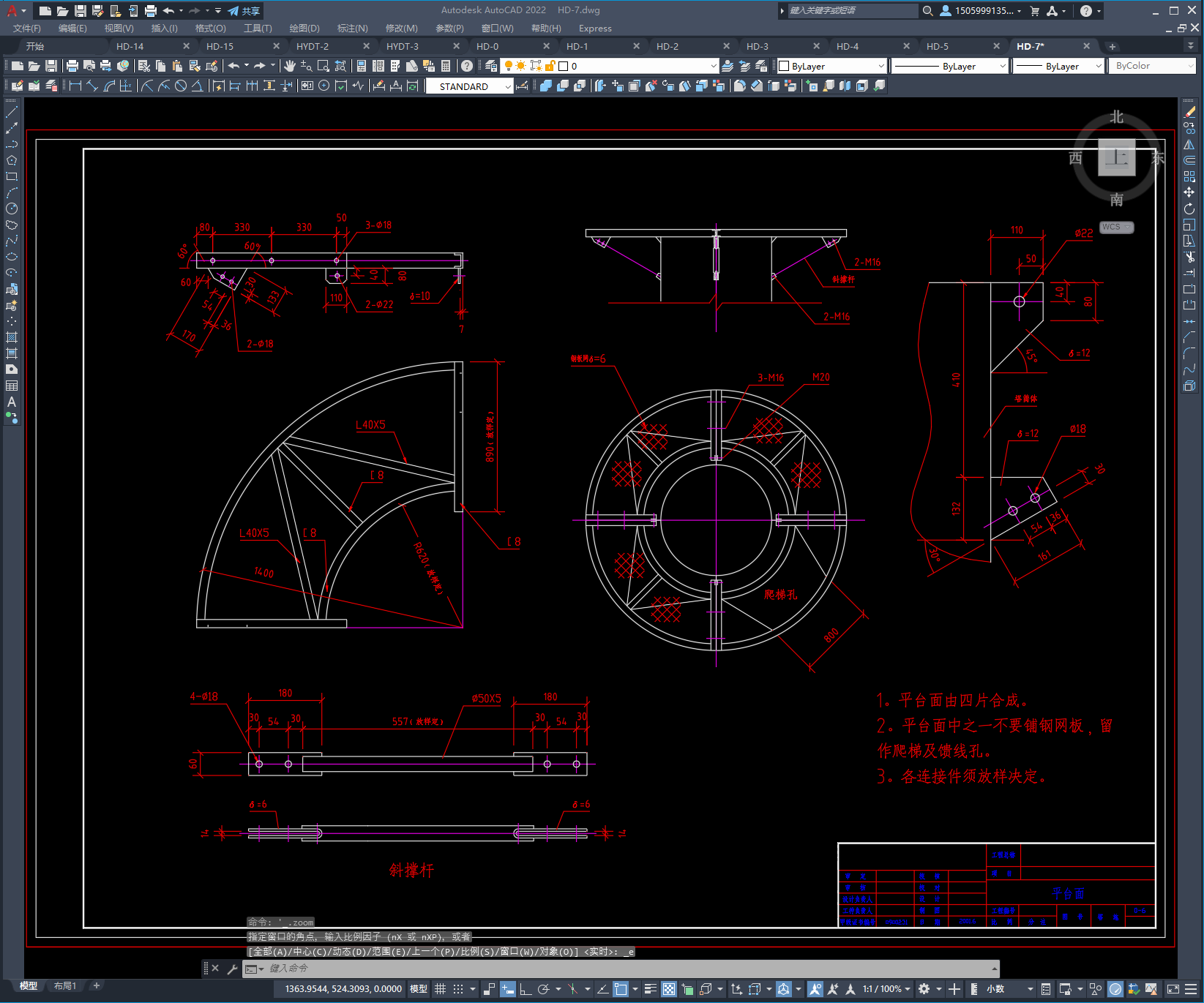The height and width of the screenshot is (1003, 1204).
Task: Close the HD-15 drawing tab
Action: click(276, 46)
